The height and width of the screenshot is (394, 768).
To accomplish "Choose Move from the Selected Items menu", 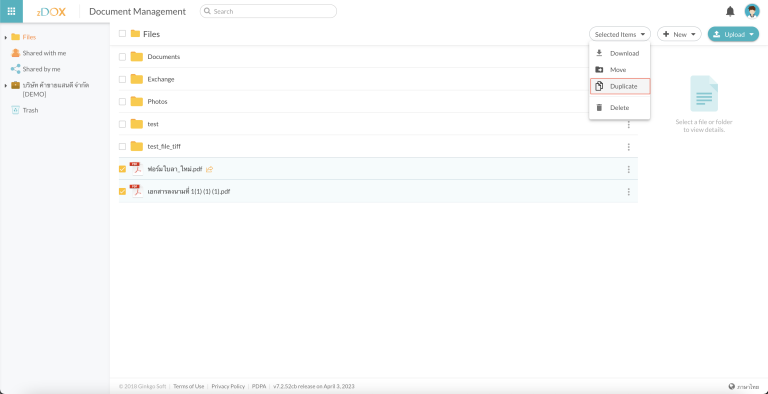I will (x=620, y=70).
